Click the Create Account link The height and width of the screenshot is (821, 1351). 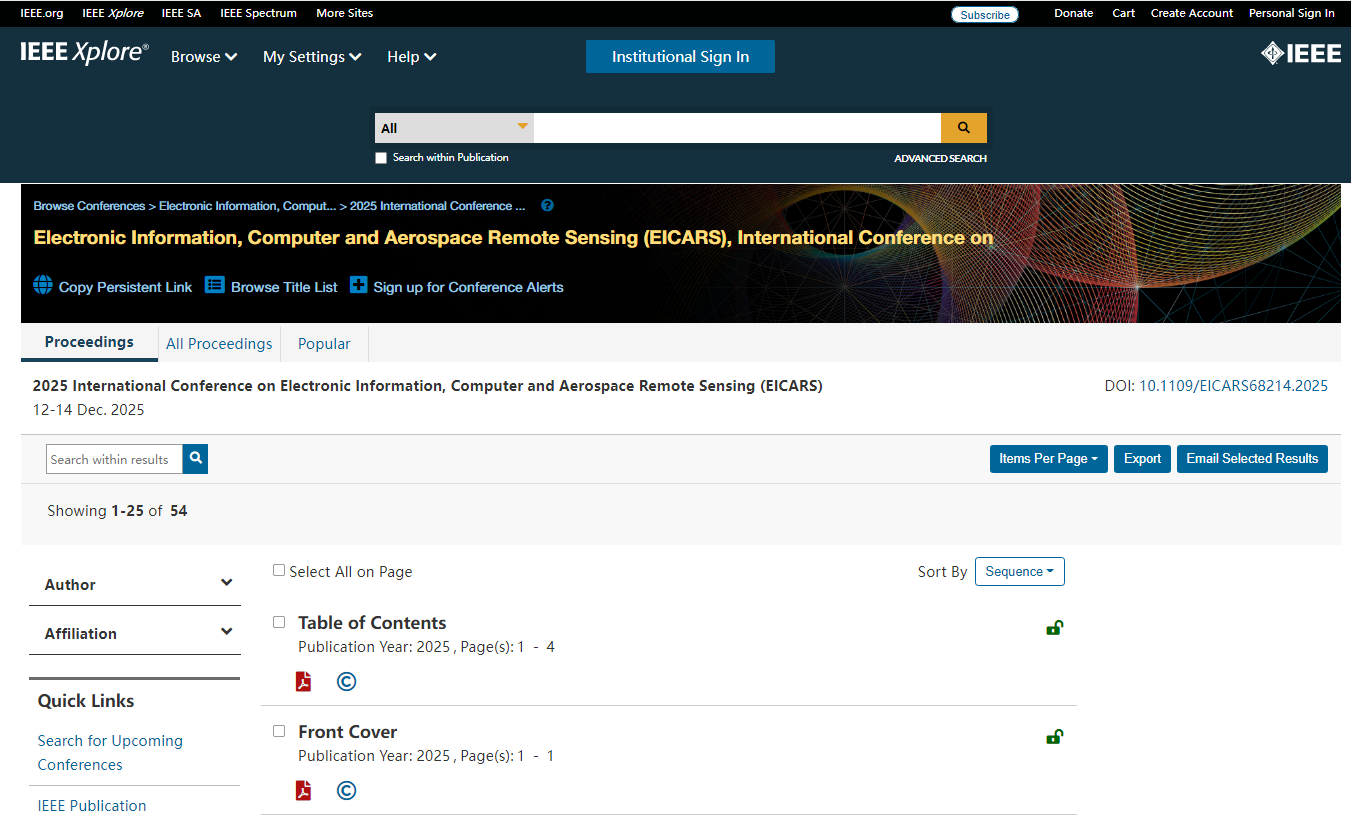(1192, 13)
